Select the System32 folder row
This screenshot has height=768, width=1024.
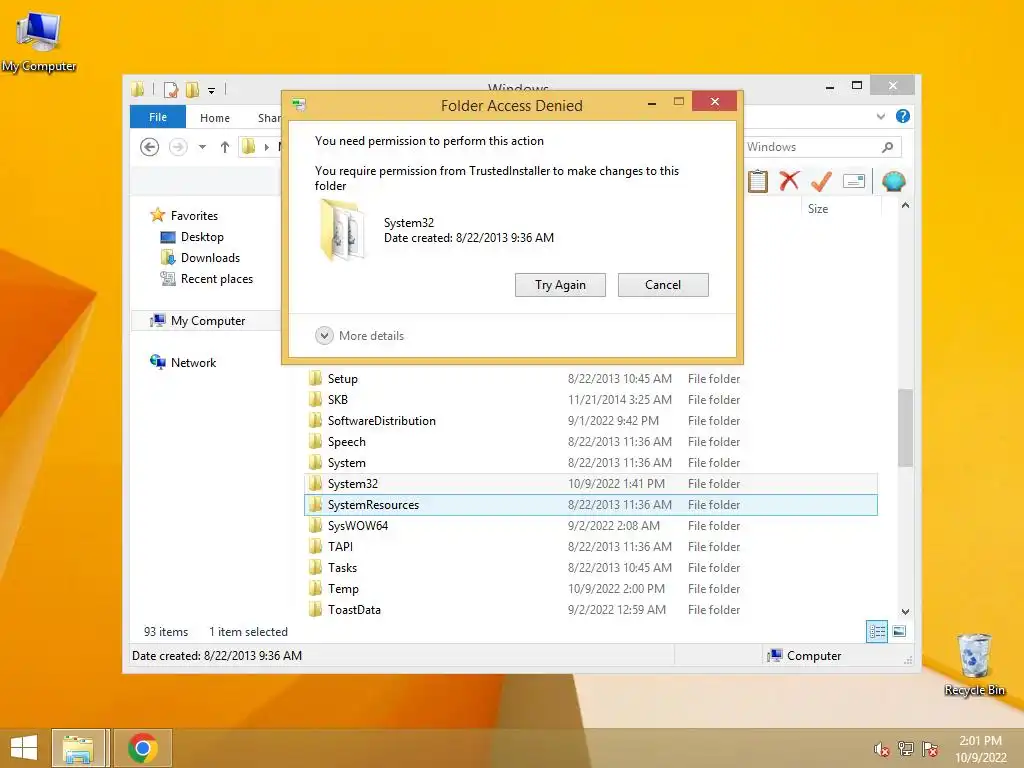(591, 484)
